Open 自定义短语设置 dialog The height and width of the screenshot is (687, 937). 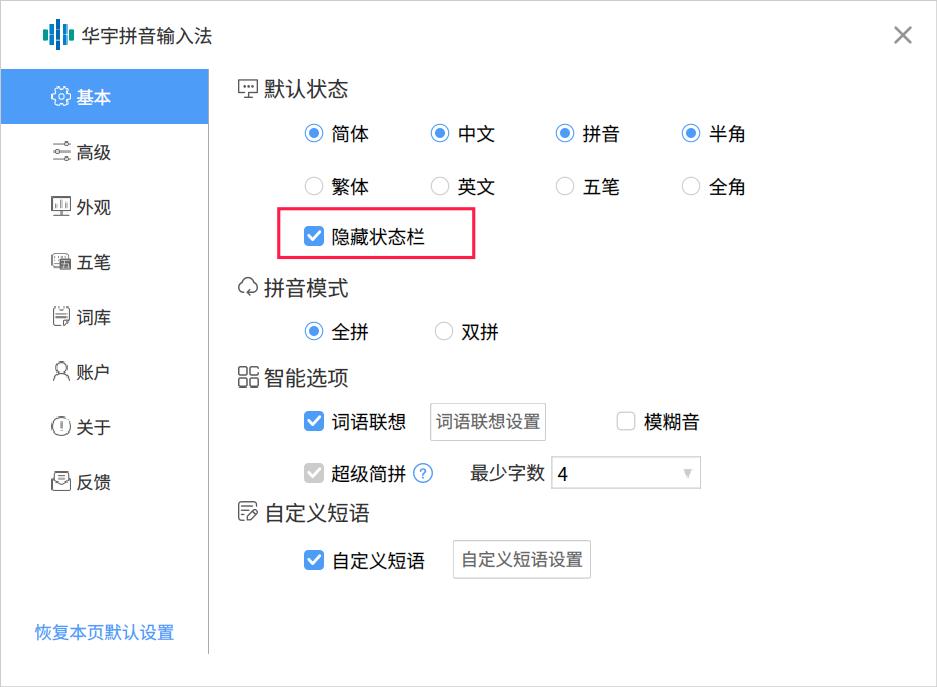[x=521, y=560]
